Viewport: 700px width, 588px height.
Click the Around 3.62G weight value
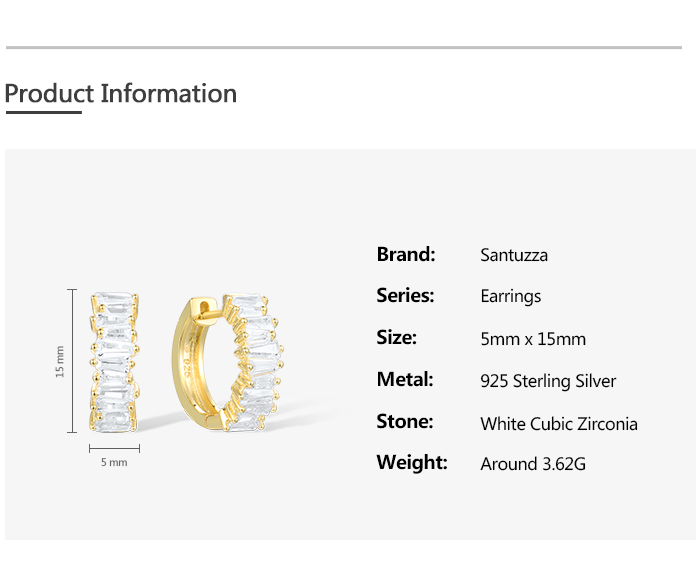(x=533, y=464)
